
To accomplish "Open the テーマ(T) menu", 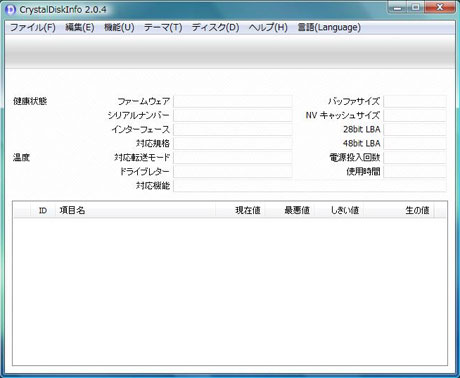I will [163, 27].
